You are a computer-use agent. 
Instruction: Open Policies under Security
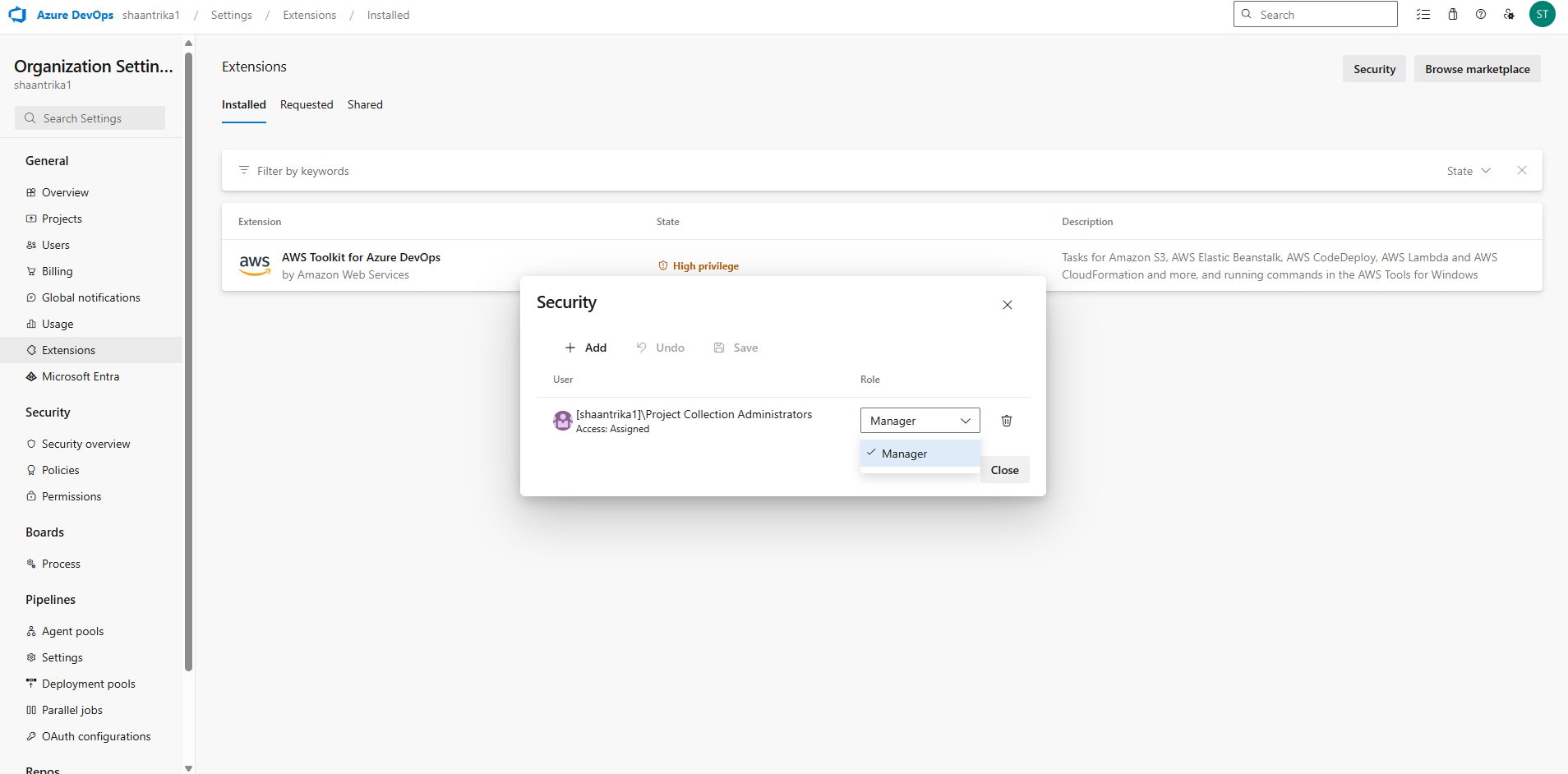tap(61, 470)
